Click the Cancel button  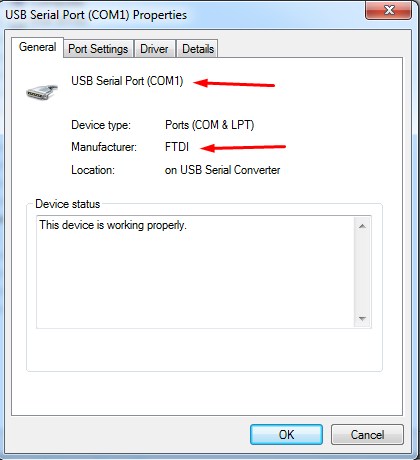tap(367, 435)
